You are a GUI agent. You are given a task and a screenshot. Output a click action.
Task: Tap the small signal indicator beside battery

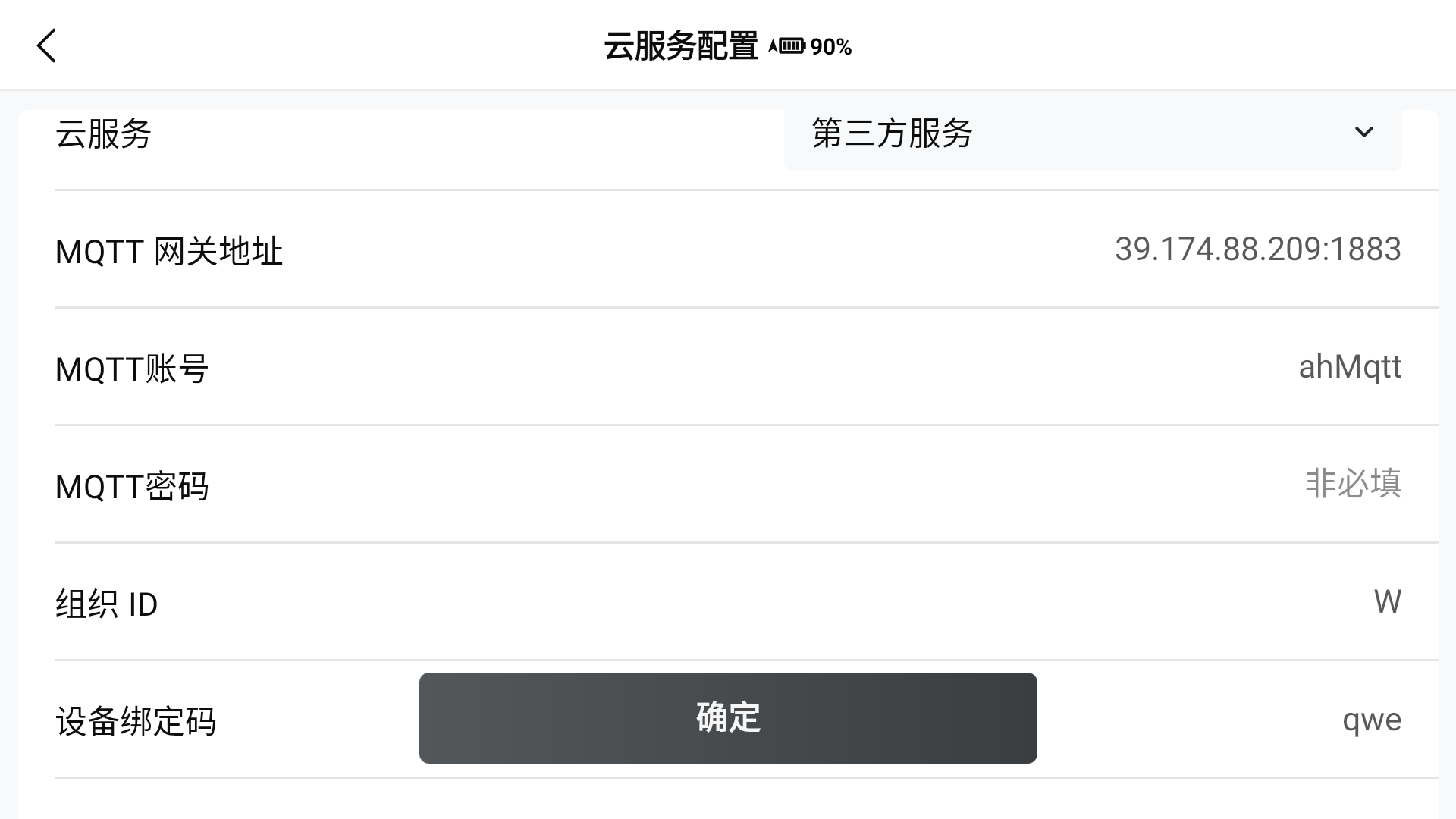point(773,46)
